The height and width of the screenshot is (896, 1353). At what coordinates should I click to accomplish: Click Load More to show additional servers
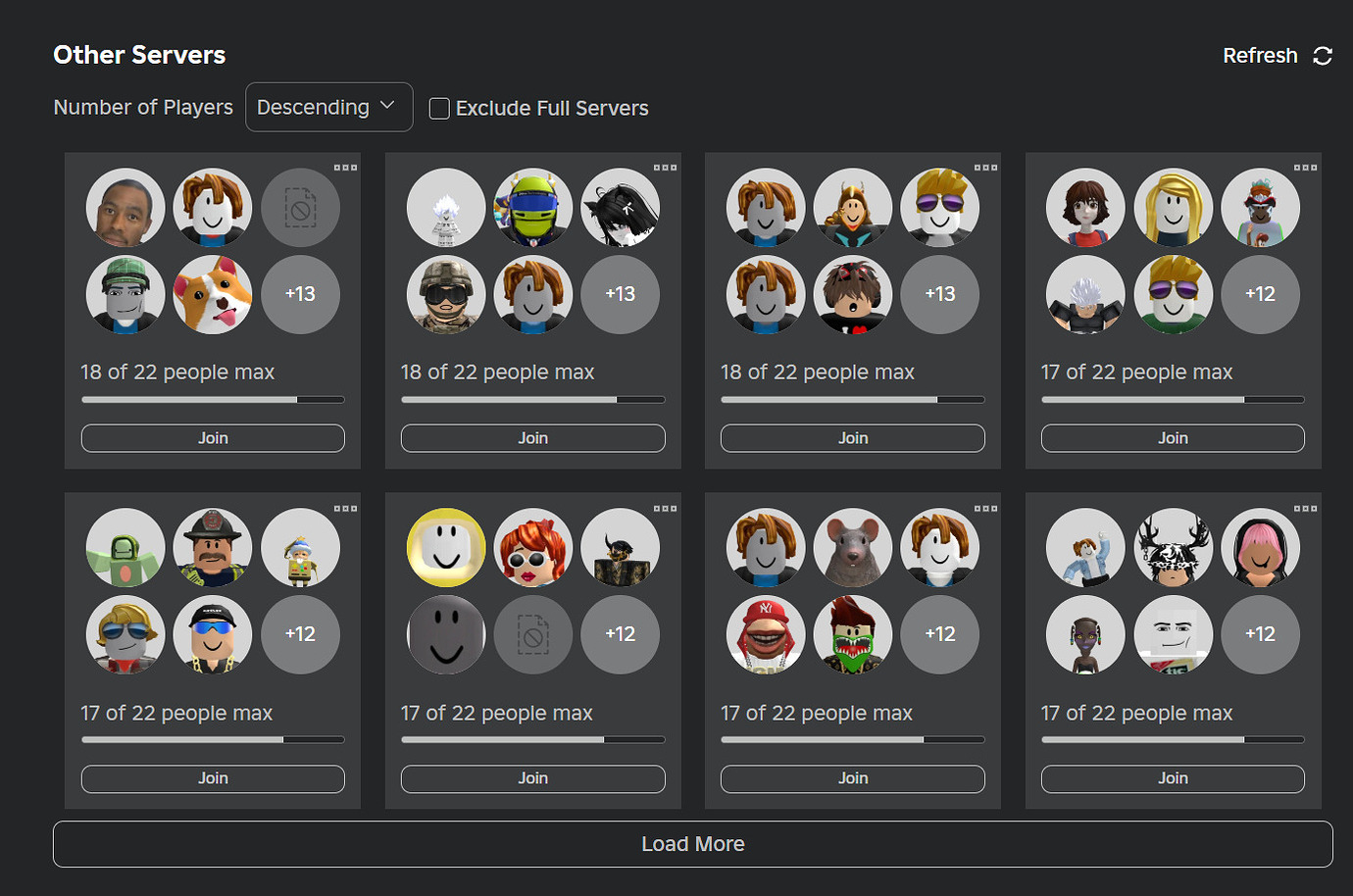click(692, 843)
